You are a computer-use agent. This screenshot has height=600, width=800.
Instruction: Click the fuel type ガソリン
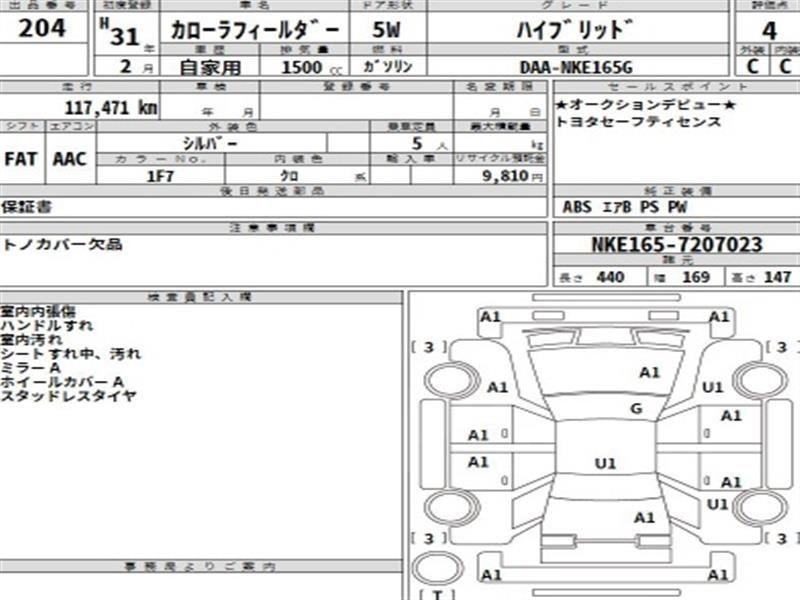387,66
